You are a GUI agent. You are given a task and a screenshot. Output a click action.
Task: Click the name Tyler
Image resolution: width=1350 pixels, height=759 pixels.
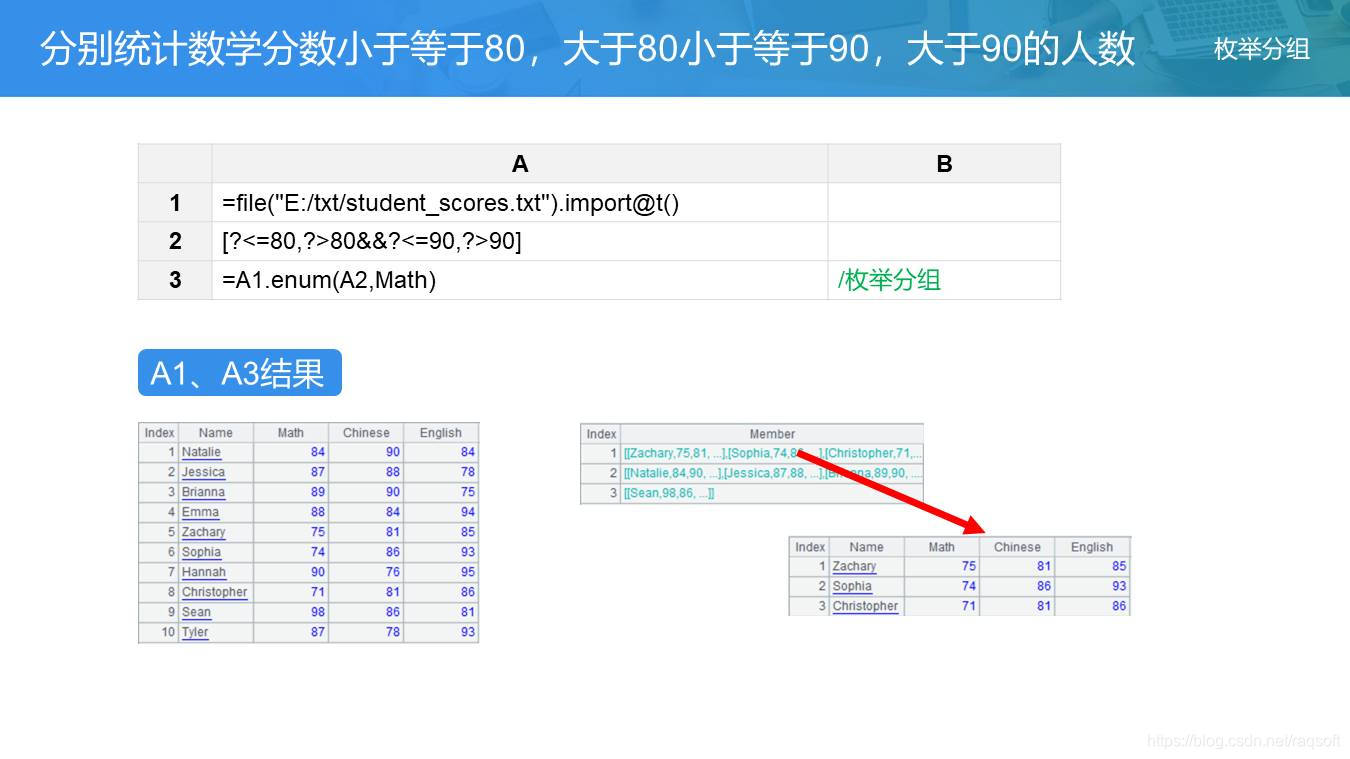[195, 632]
